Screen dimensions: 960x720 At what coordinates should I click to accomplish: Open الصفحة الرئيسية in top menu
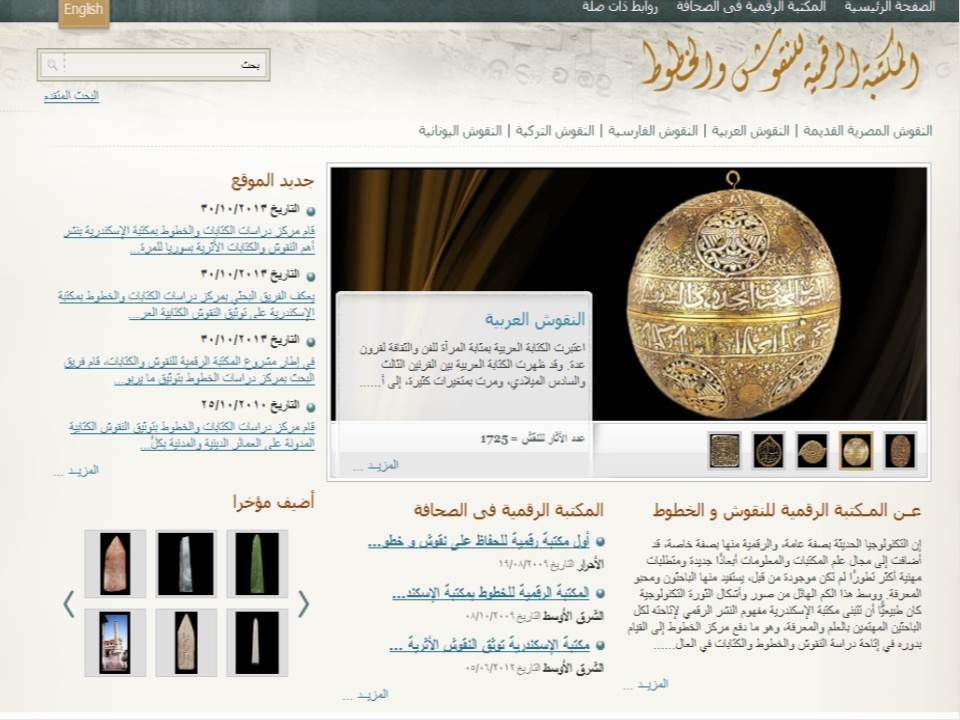pyautogui.click(x=889, y=7)
